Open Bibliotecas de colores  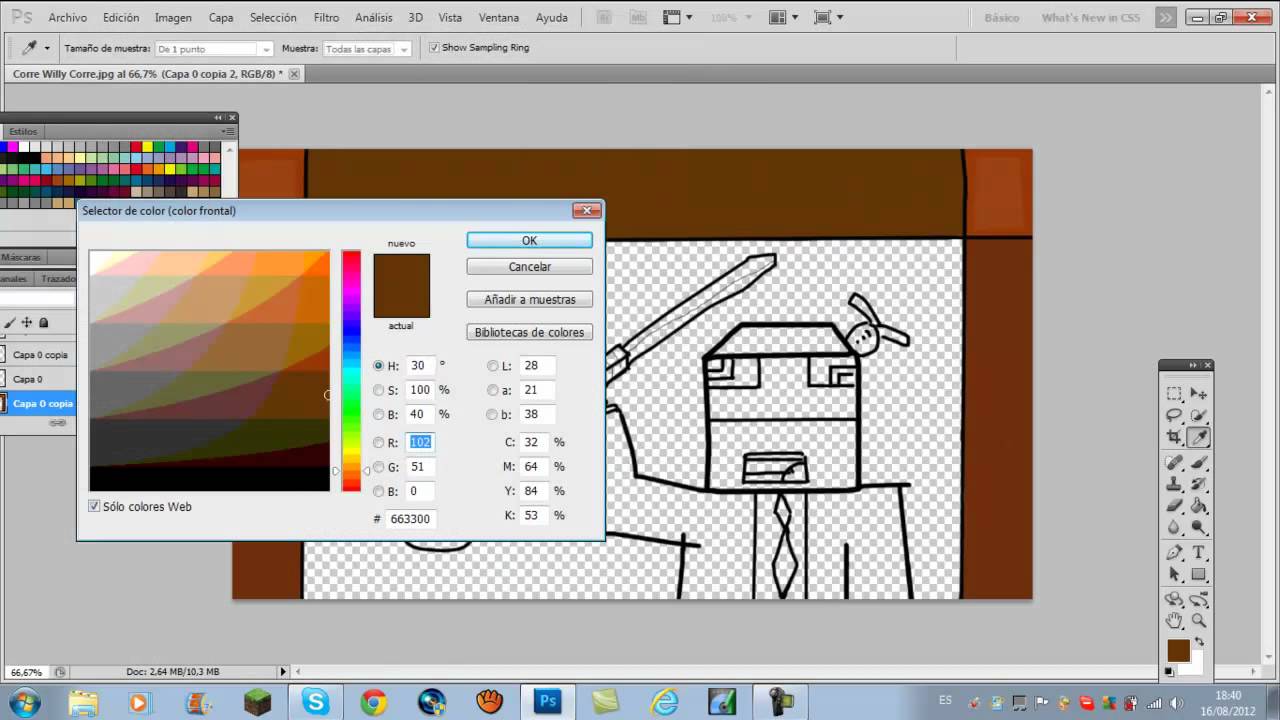pos(529,332)
